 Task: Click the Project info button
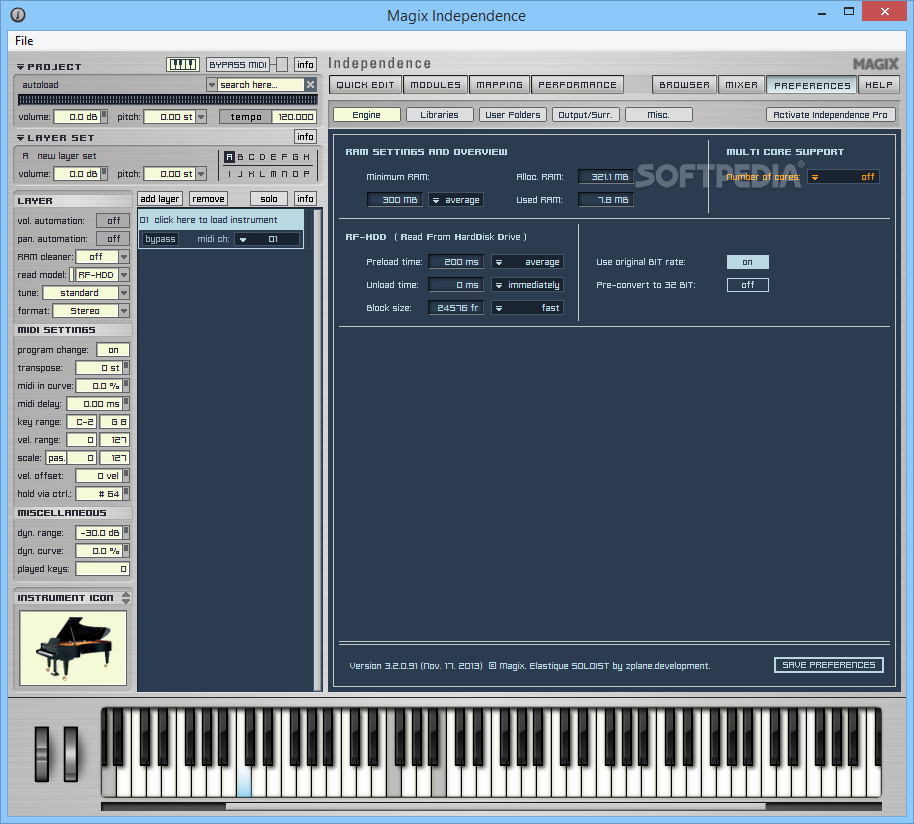[305, 65]
